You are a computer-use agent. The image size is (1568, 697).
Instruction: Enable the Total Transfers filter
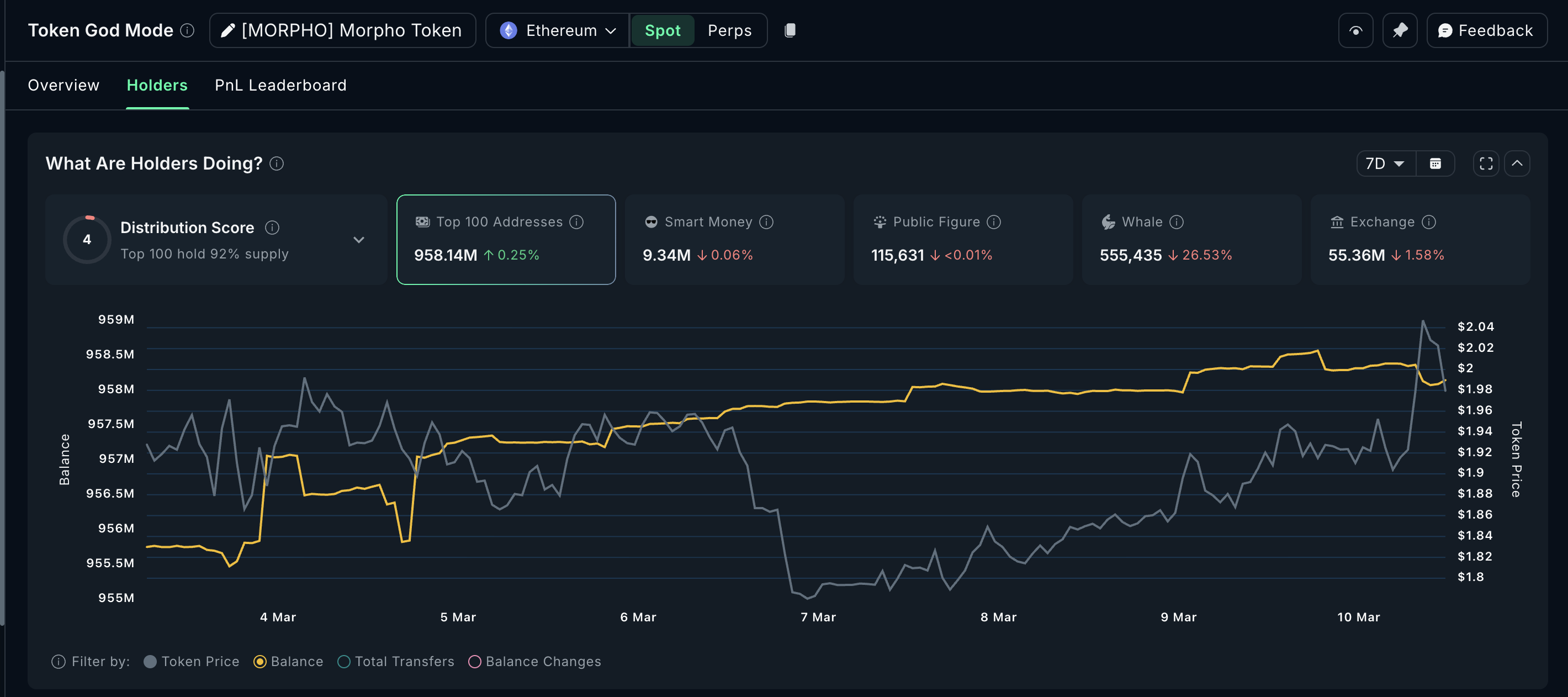click(343, 662)
